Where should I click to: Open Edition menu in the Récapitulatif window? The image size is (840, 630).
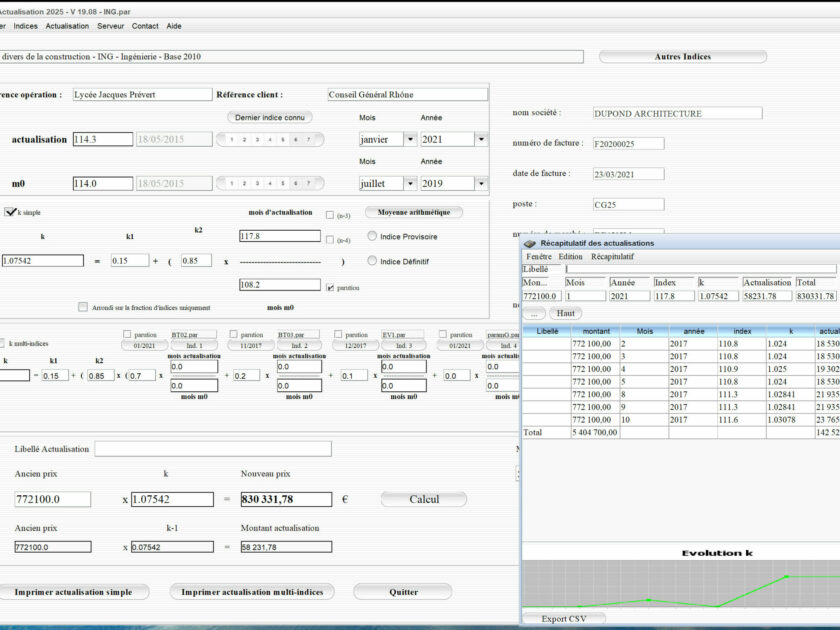tap(571, 257)
